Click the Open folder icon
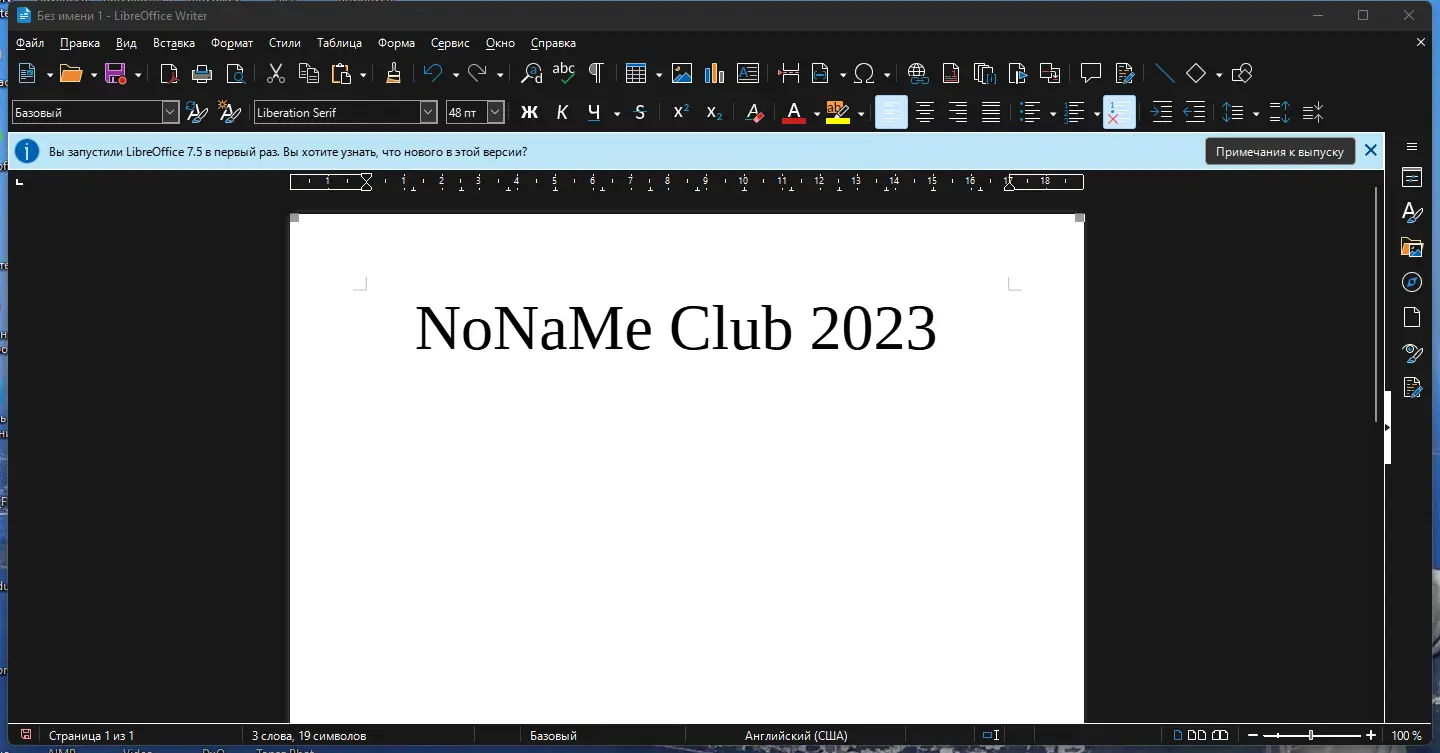 [70, 73]
